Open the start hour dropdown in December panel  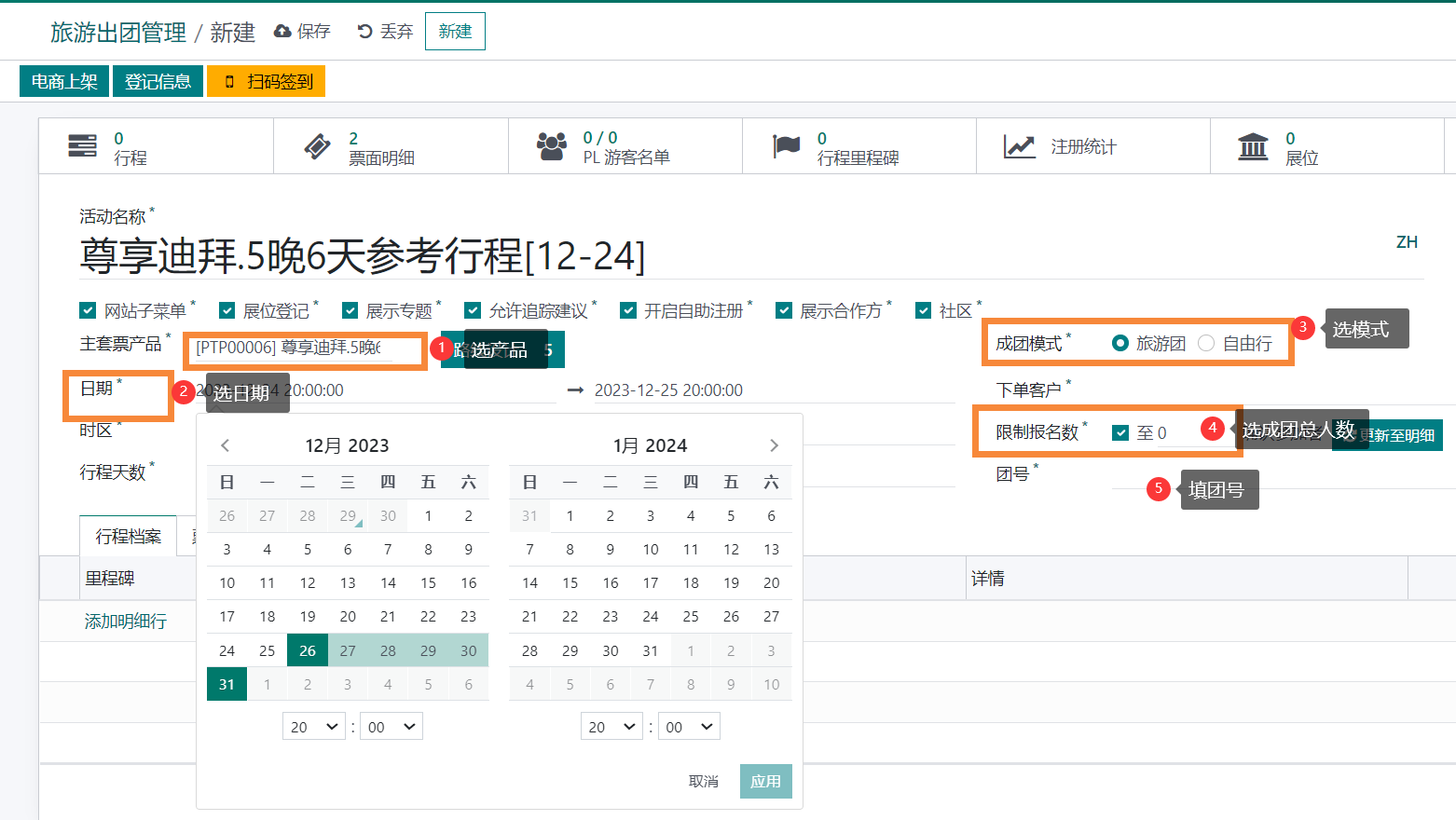pyautogui.click(x=314, y=727)
